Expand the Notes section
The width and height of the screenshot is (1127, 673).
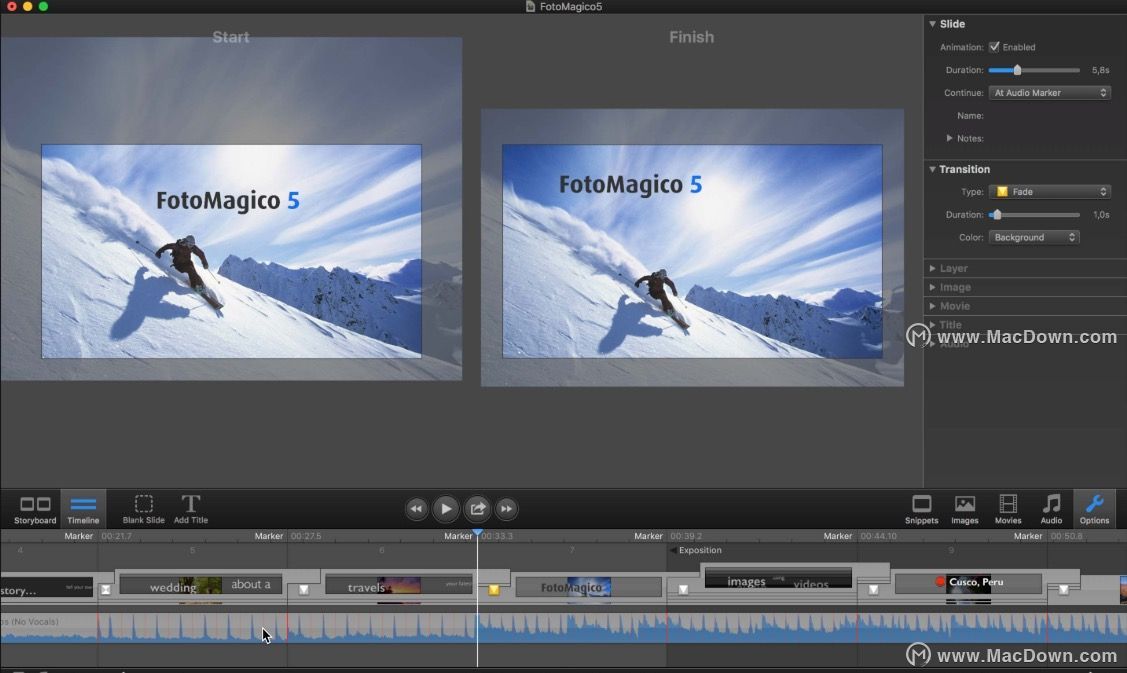949,138
